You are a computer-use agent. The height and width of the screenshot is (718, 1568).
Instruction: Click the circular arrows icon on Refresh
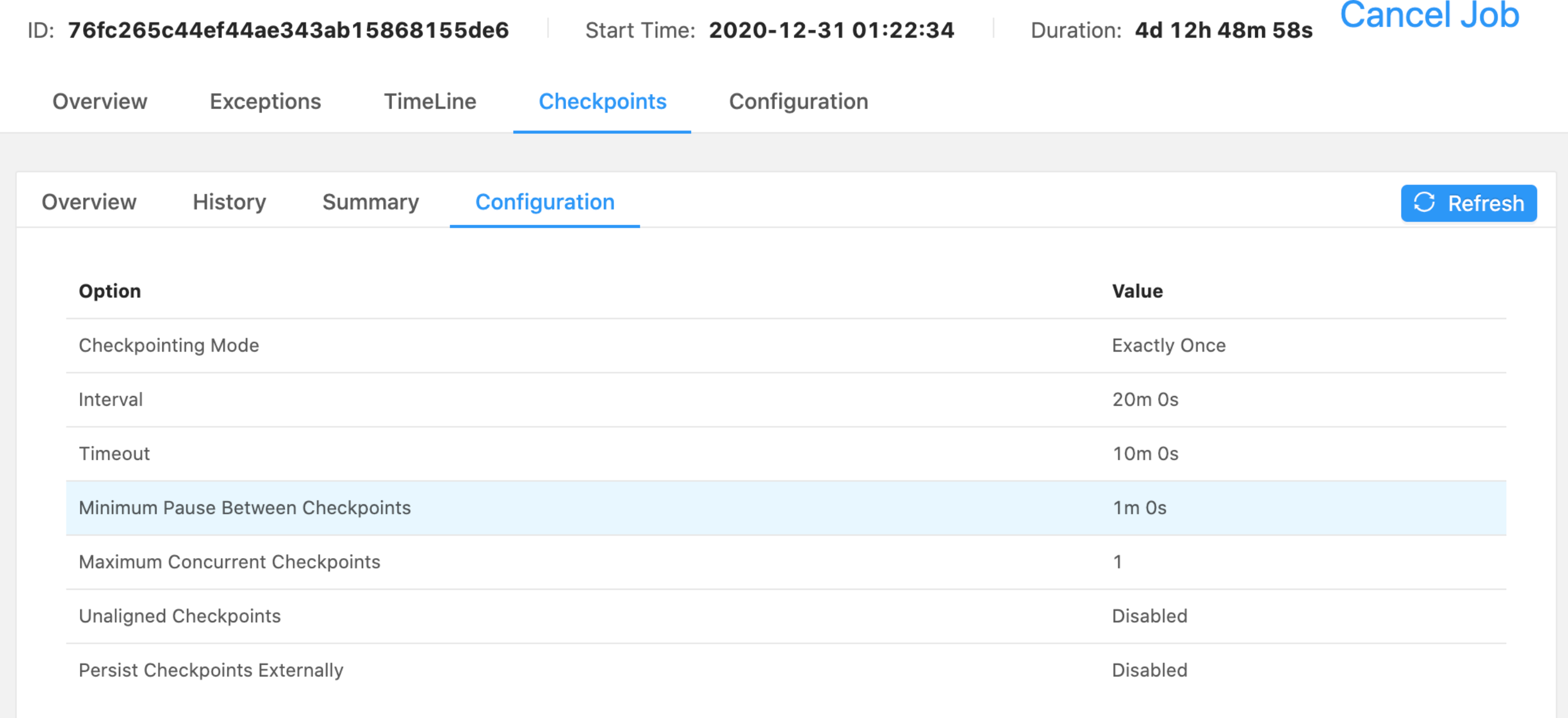click(x=1424, y=203)
